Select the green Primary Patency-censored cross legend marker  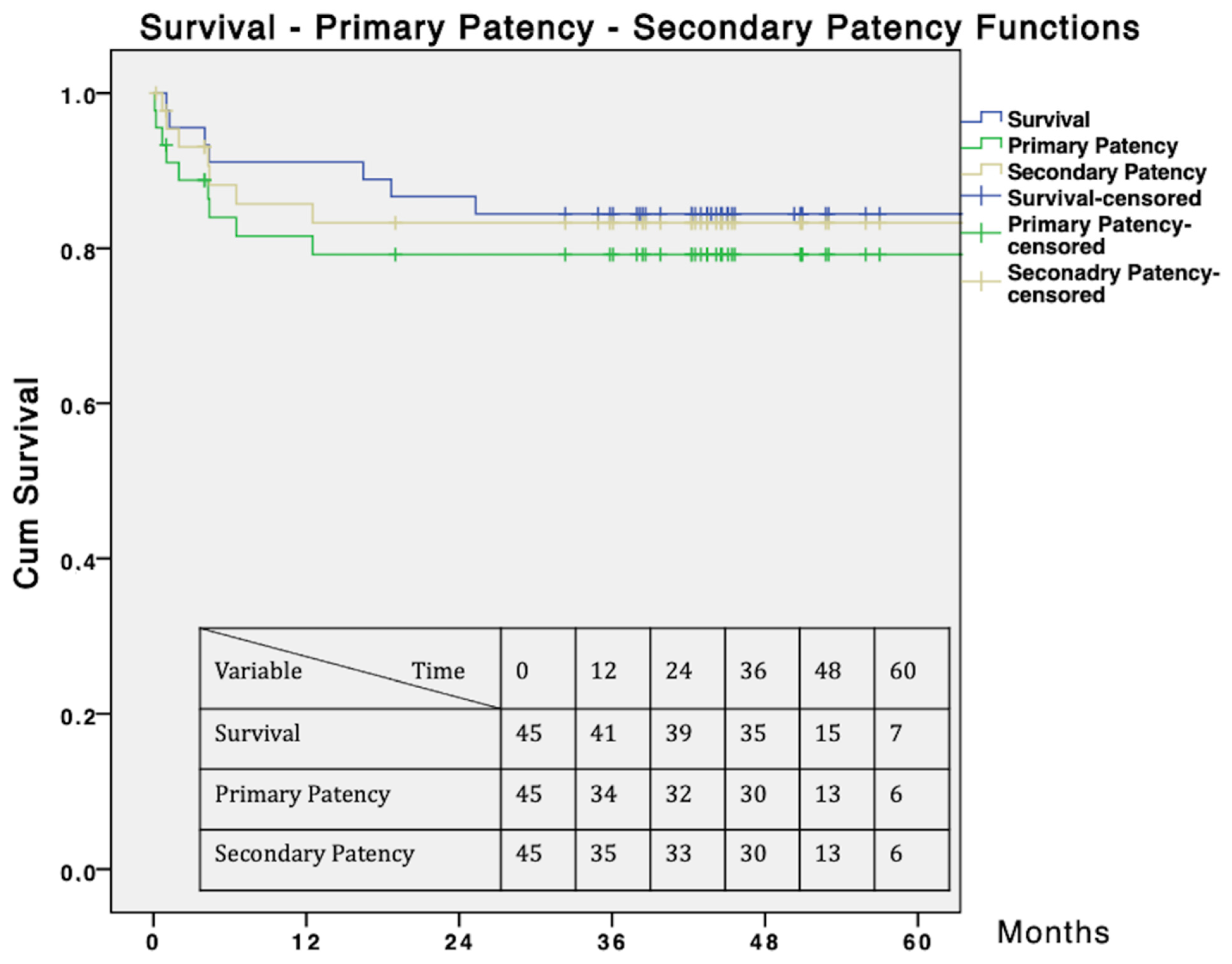coord(981,232)
